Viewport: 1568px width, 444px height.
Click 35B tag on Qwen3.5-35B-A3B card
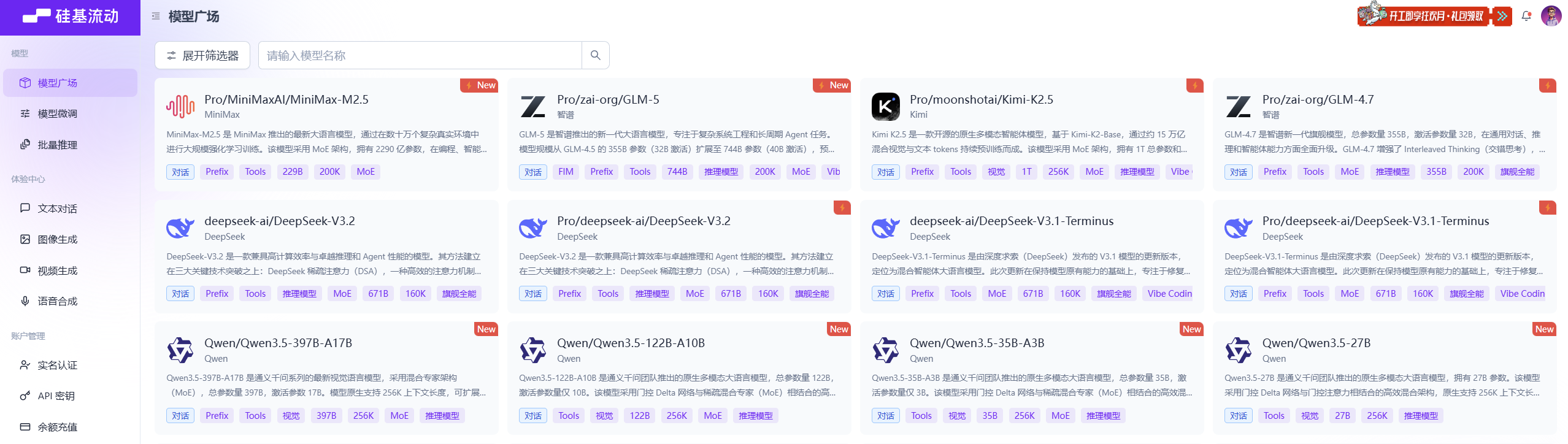[990, 416]
